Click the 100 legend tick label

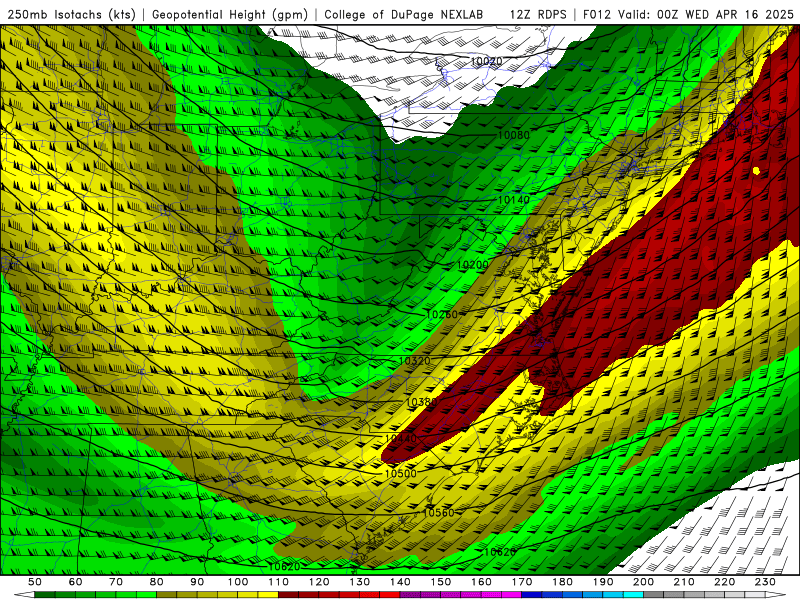[238, 582]
